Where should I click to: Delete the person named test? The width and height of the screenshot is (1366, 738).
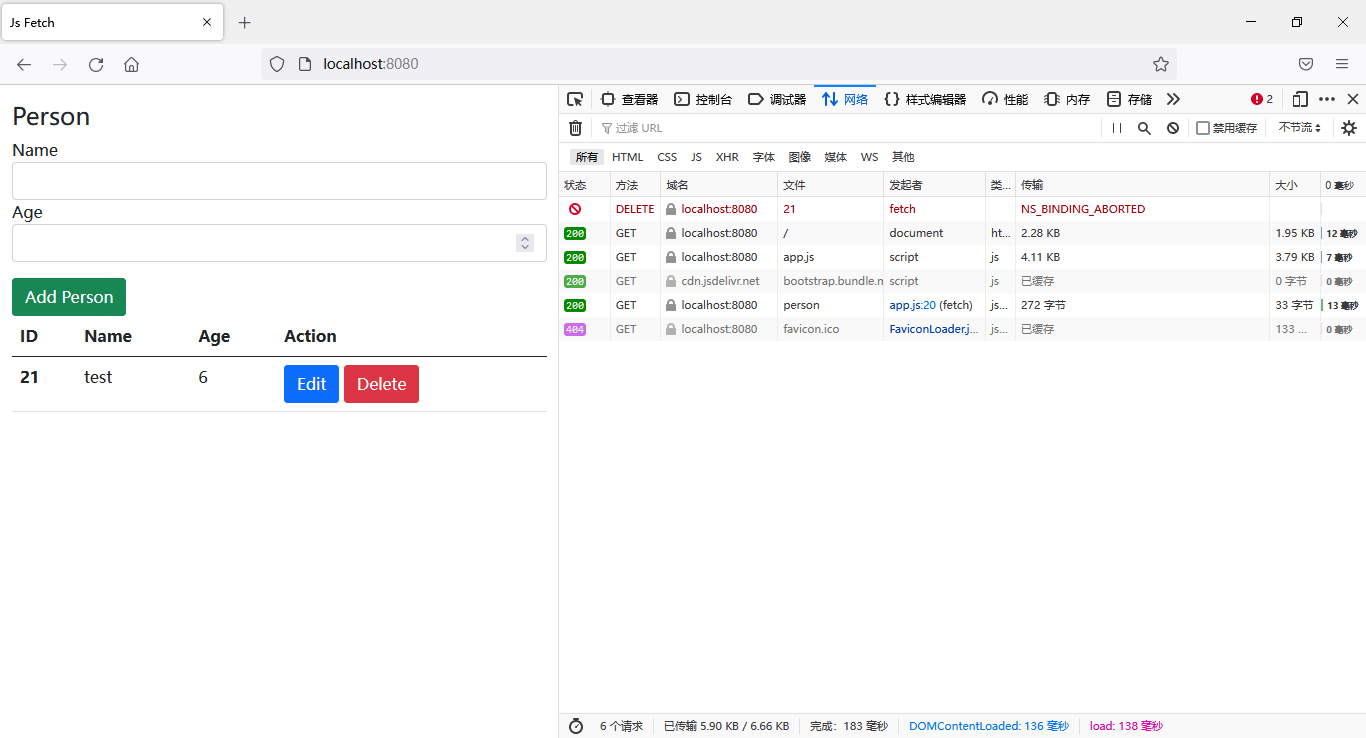coord(381,384)
